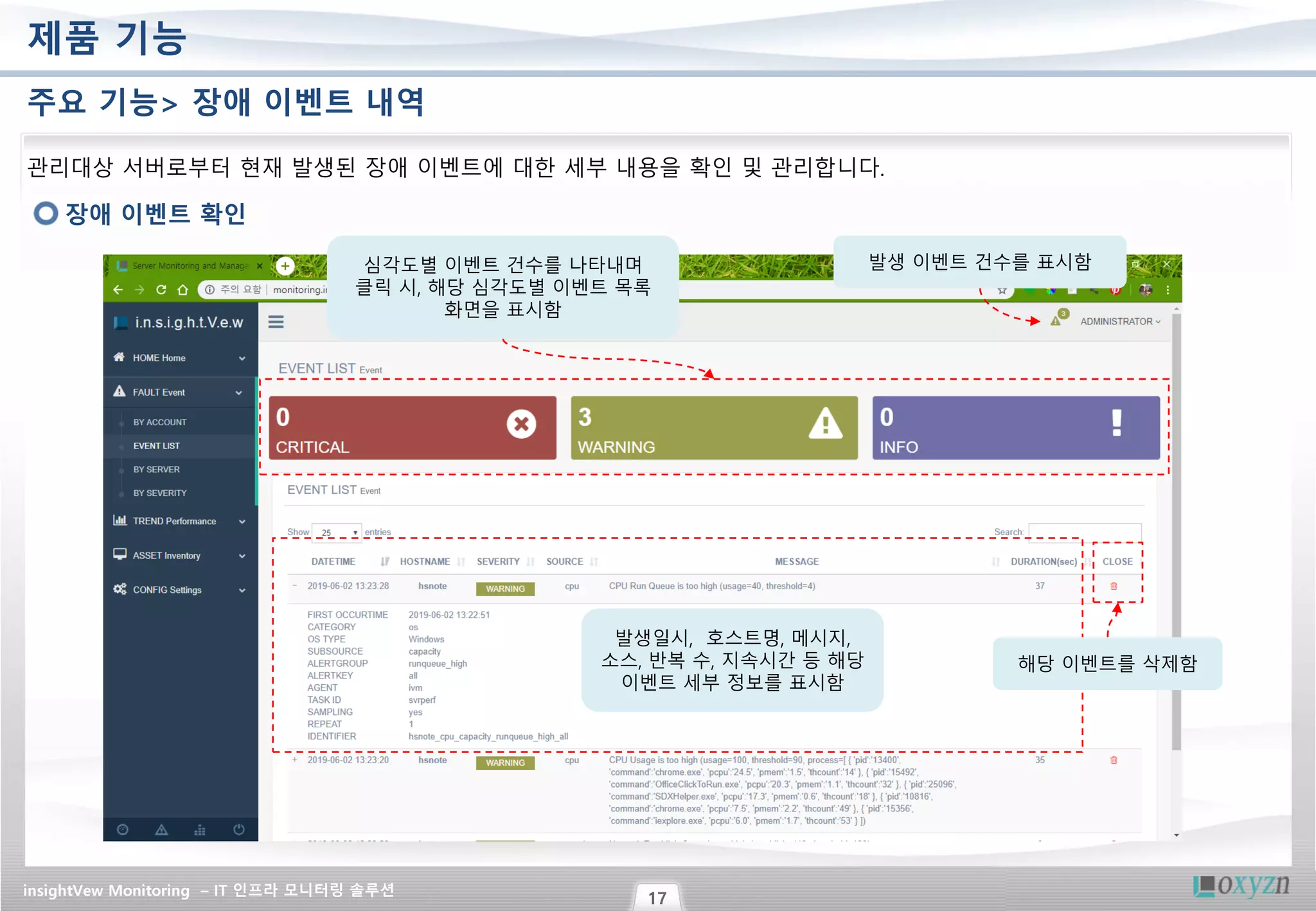The width and height of the screenshot is (1316, 911).
Task: Collapse the 13:23:28 event row details
Action: [295, 586]
